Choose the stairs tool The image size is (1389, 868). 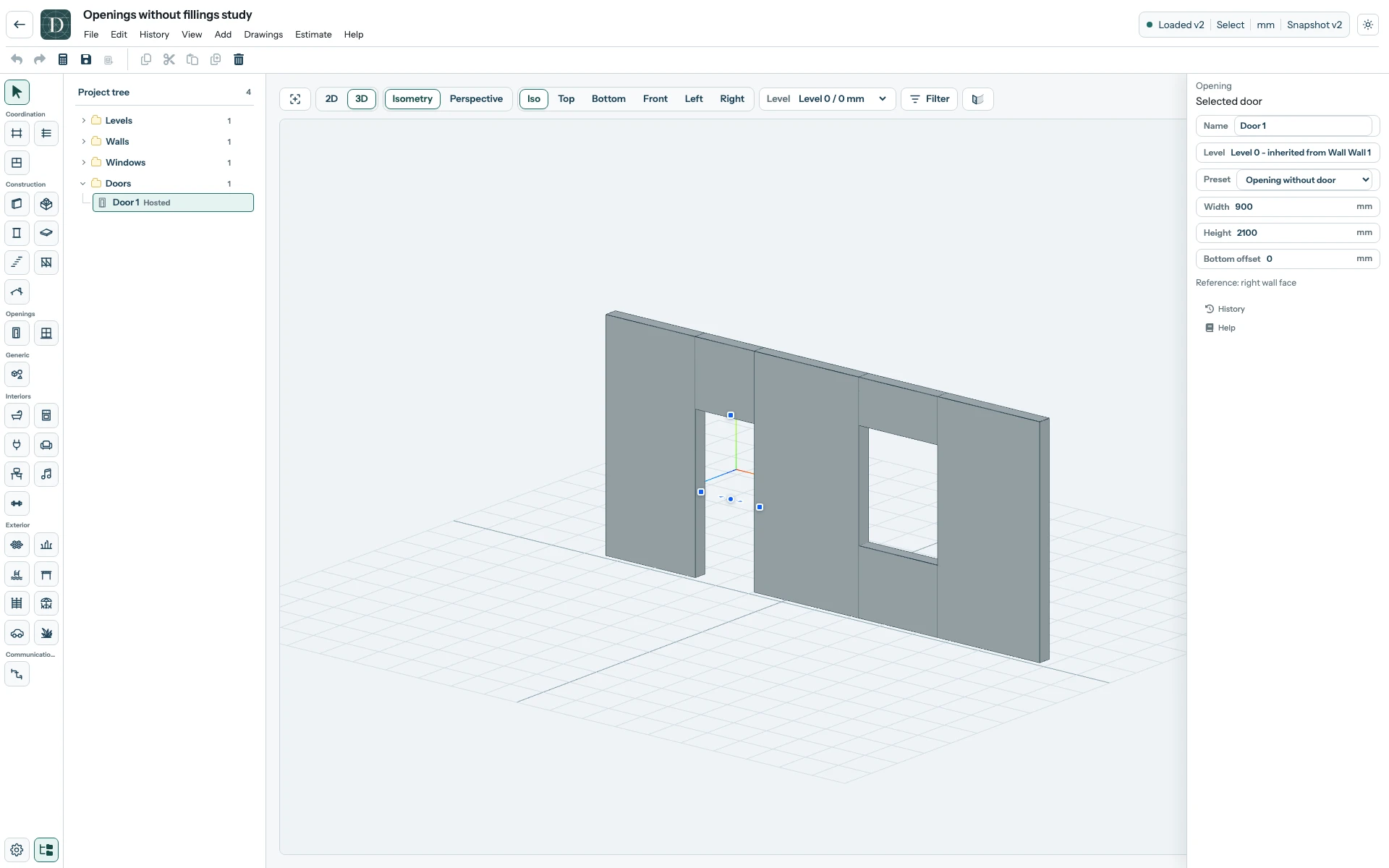(x=17, y=263)
